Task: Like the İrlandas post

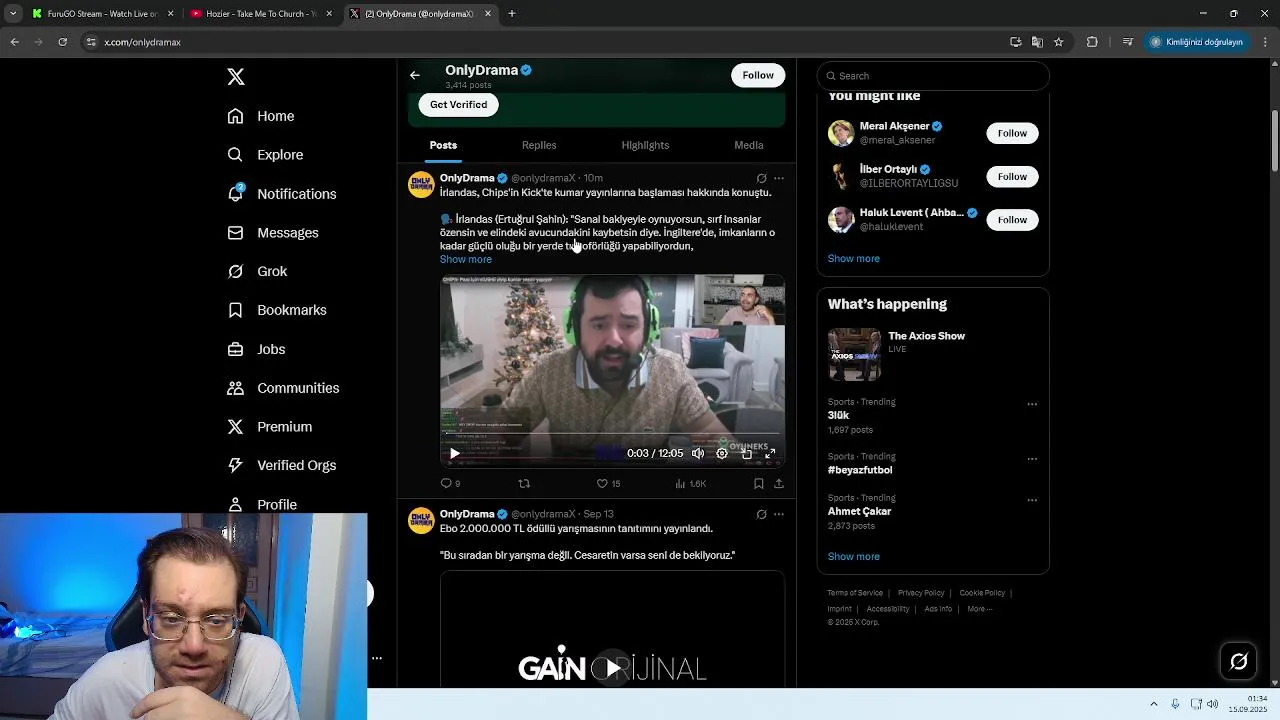Action: click(608, 483)
